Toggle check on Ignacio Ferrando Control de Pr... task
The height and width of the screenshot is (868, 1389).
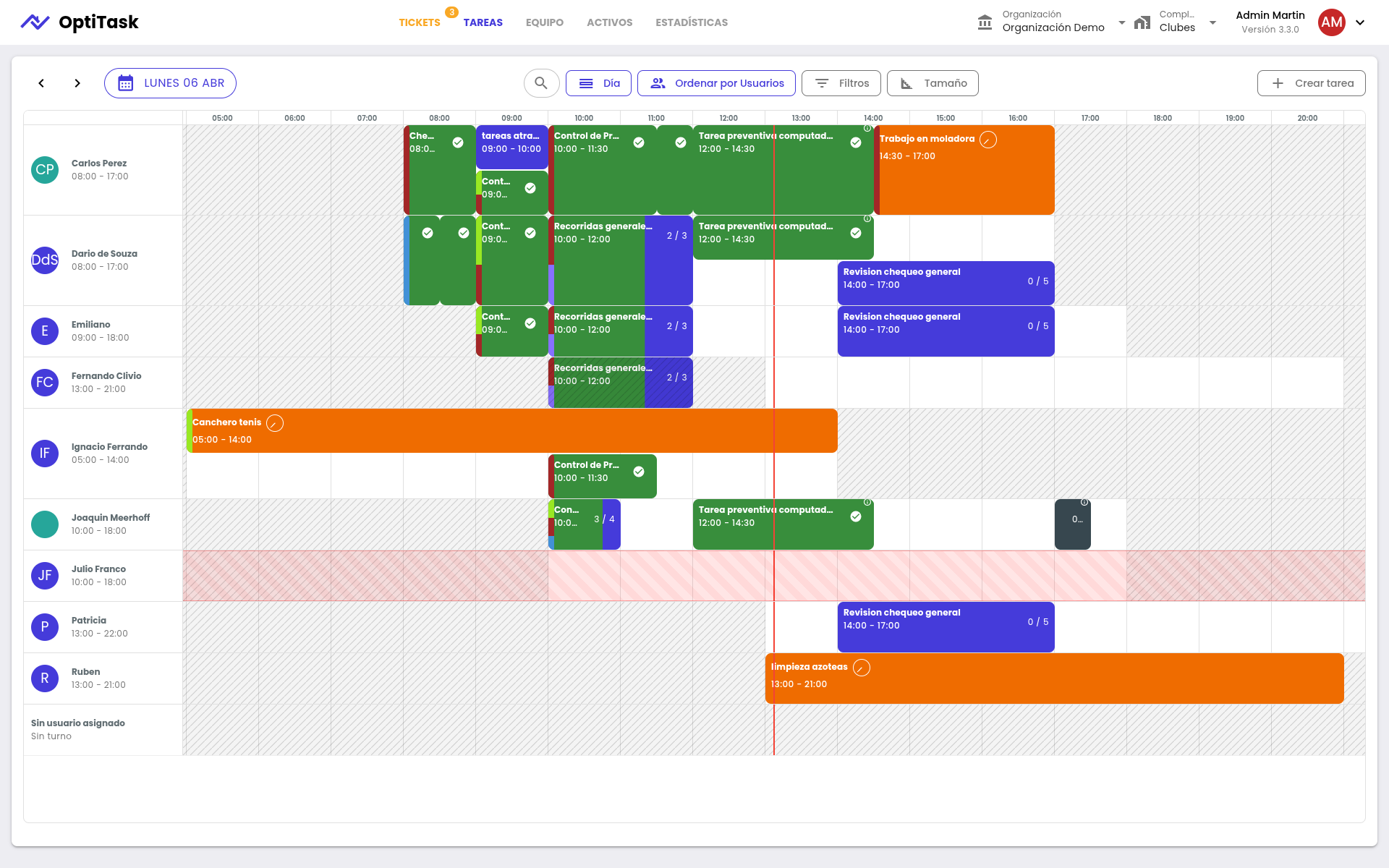pos(639,472)
